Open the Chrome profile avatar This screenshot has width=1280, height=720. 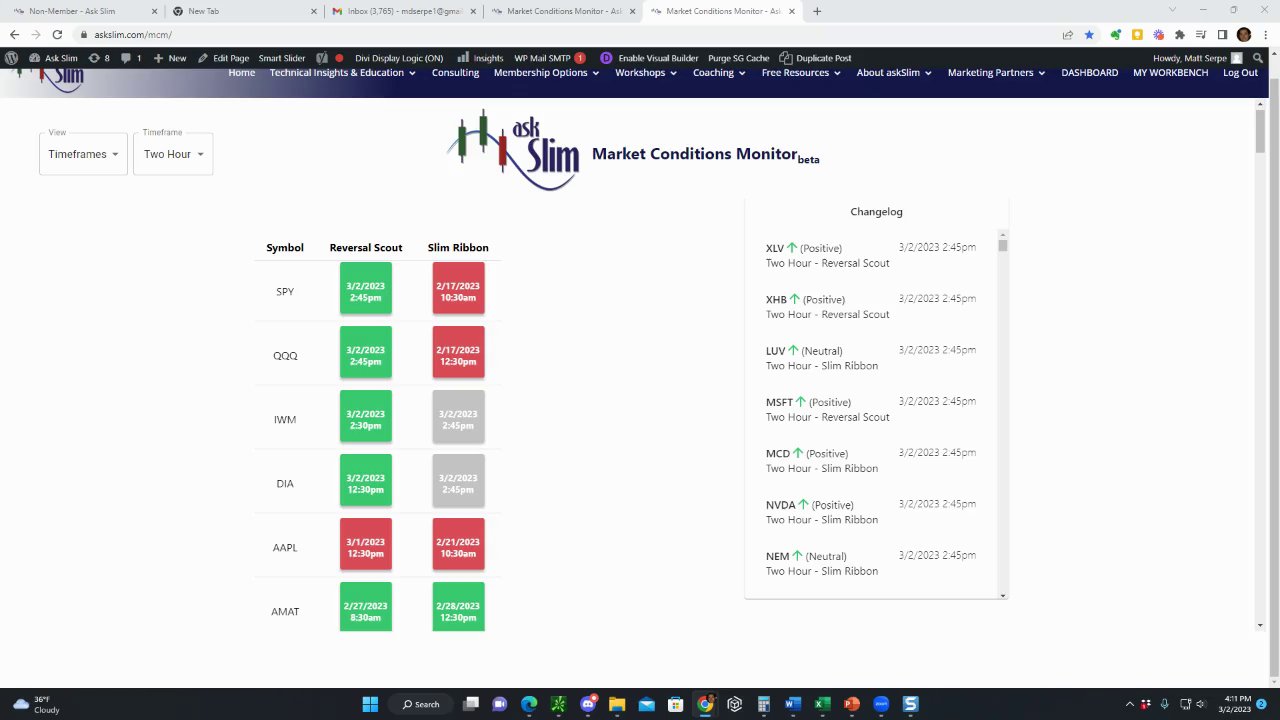pos(1243,35)
